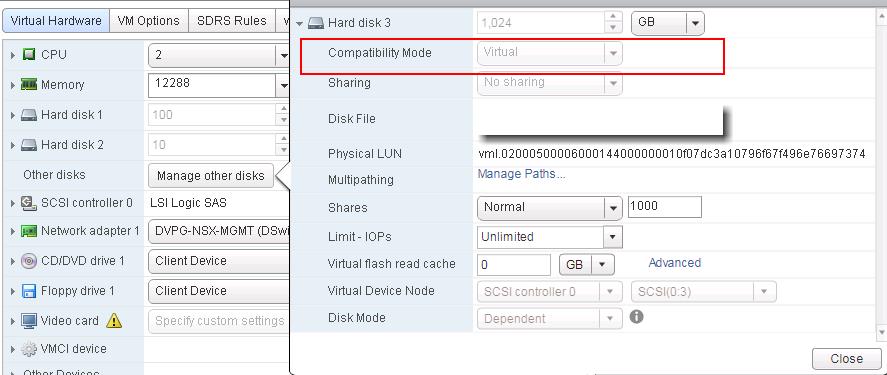Switch to the VM Options tab
887x375 pixels.
pyautogui.click(x=148, y=21)
